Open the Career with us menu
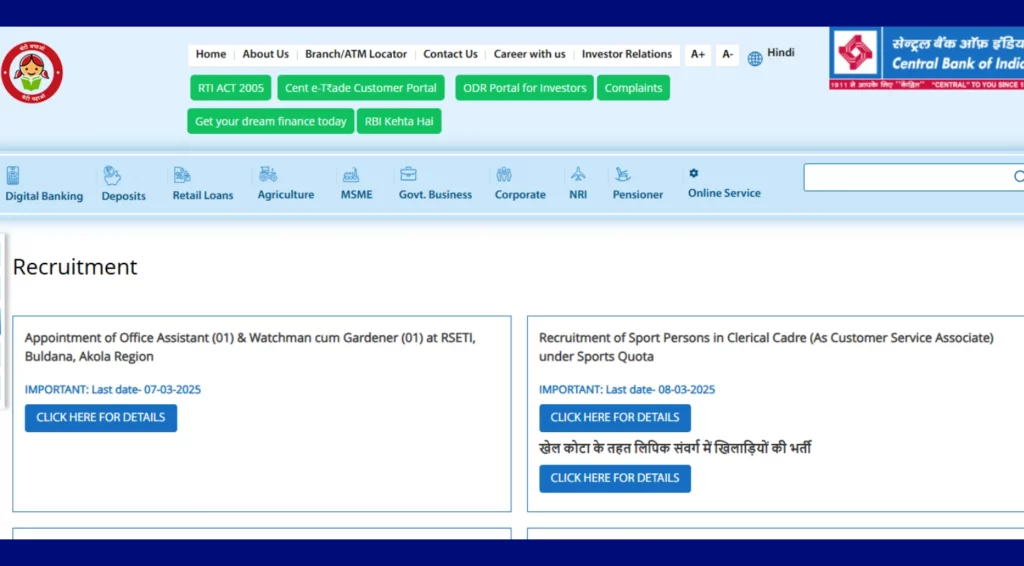 [529, 54]
